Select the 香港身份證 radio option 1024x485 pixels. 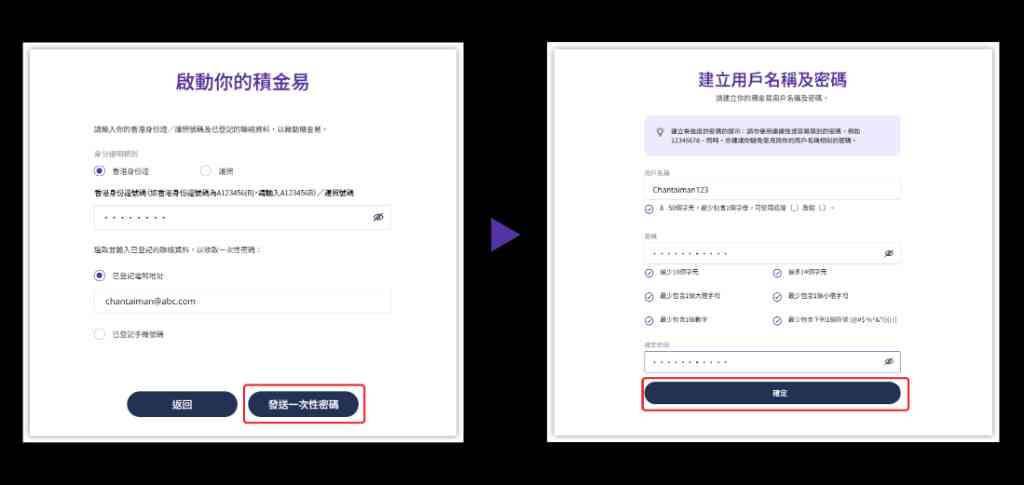99,171
